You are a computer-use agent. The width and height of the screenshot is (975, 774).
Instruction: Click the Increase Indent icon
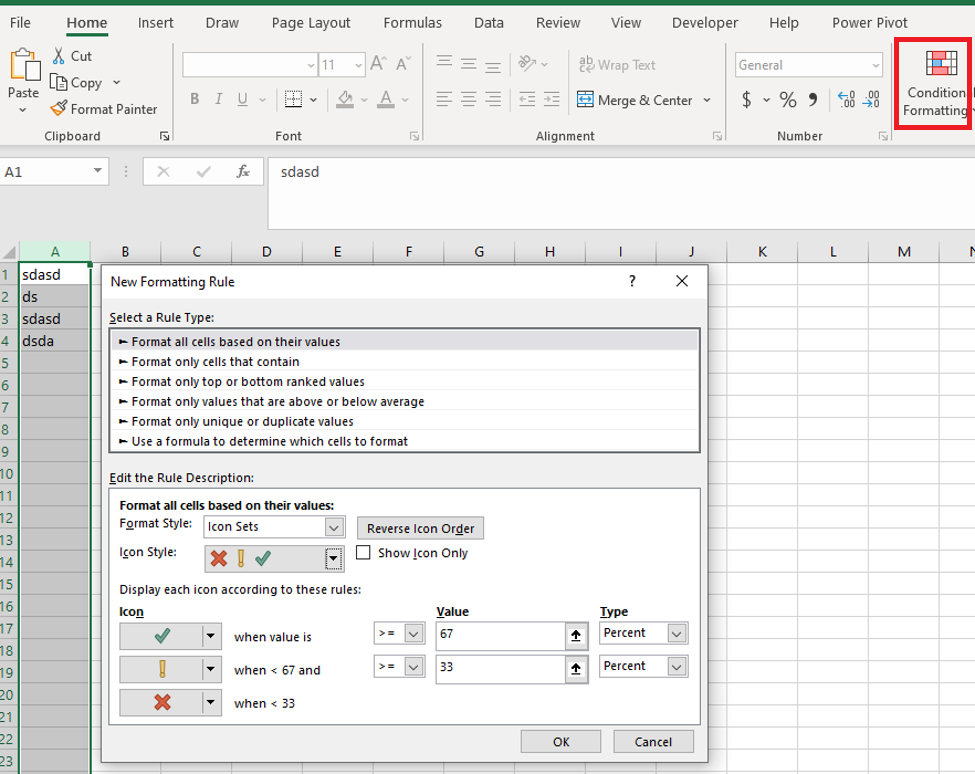point(552,99)
